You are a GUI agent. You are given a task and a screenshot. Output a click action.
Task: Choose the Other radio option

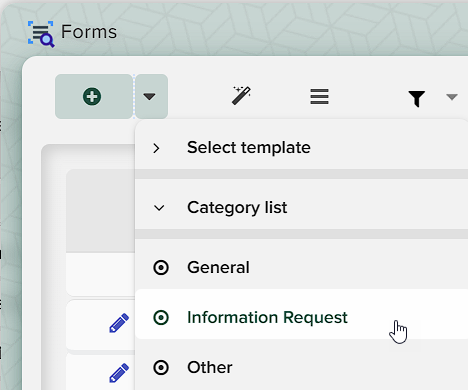coord(161,368)
